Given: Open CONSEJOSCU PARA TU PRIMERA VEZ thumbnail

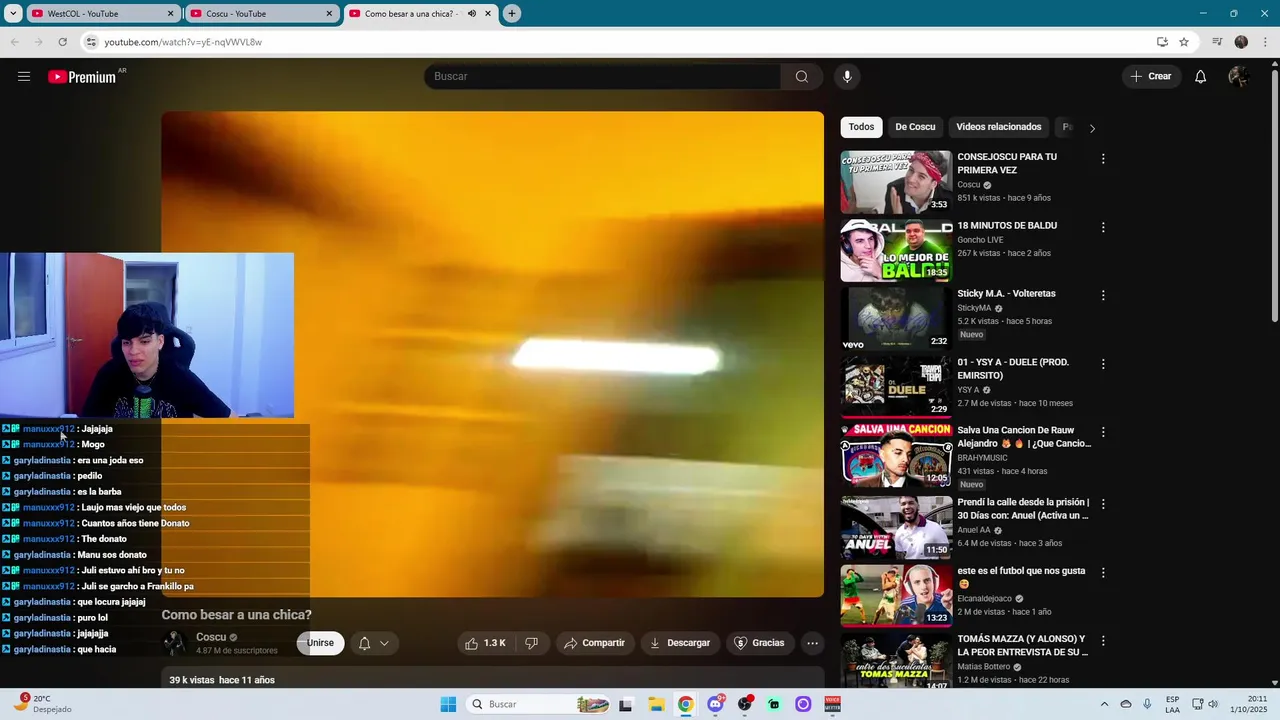Looking at the screenshot, I should coord(896,182).
